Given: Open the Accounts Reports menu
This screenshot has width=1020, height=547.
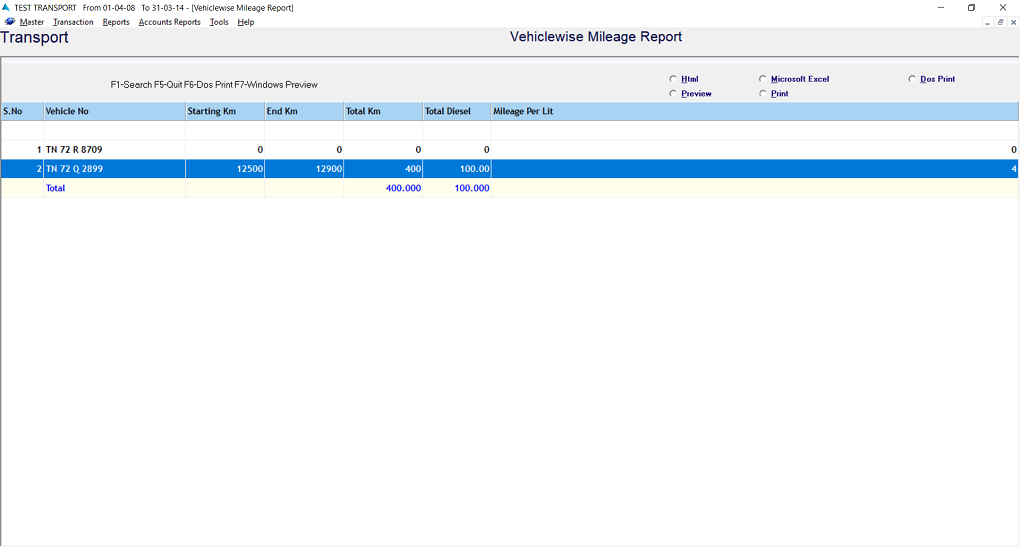Looking at the screenshot, I should pos(169,22).
